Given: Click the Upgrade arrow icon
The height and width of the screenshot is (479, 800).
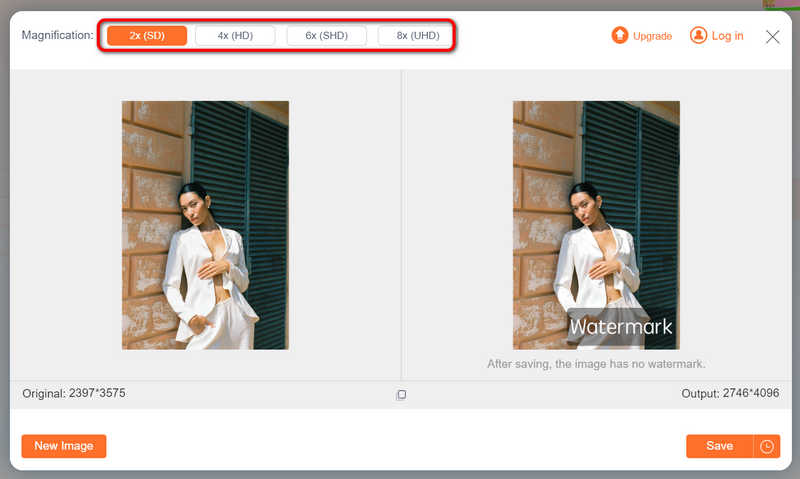Looking at the screenshot, I should (620, 35).
